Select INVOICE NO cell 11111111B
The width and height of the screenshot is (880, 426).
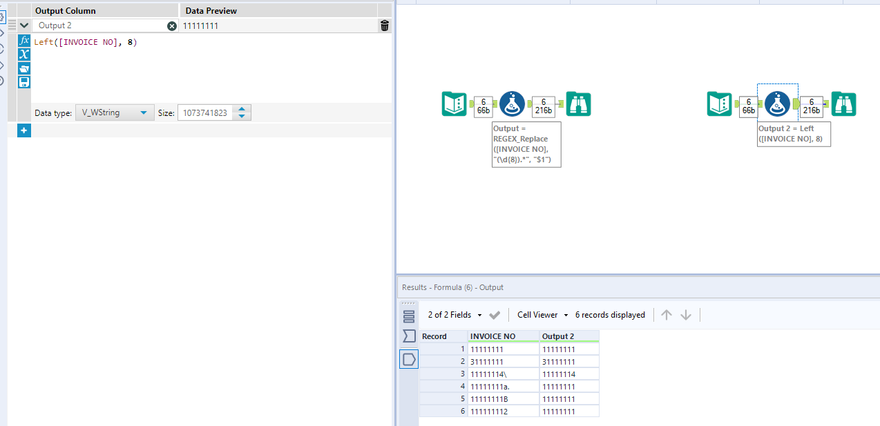(x=503, y=398)
